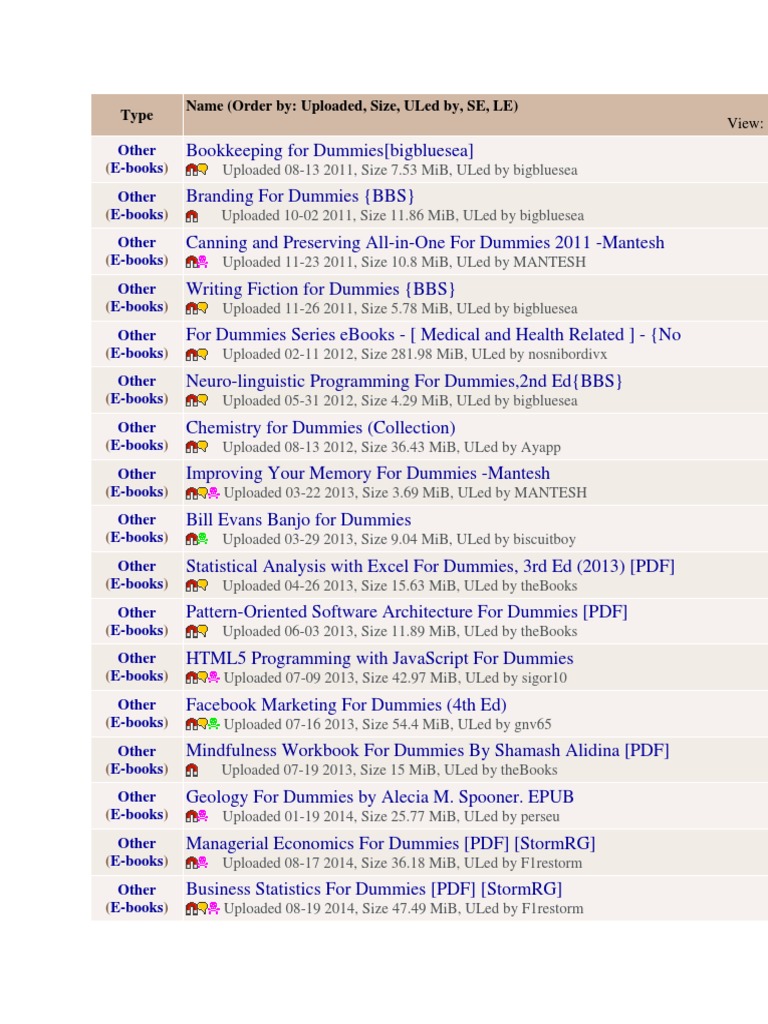This screenshot has width=768, height=1024.
Task: Click magnet icon on Canning and Preserving row
Action: pyautogui.click(x=191, y=262)
